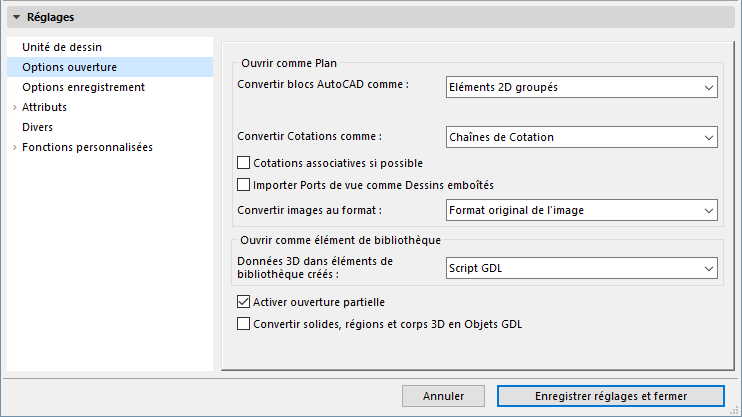742x417 pixels.
Task: Collapse the Réglages panel header triangle
Action: [16, 17]
